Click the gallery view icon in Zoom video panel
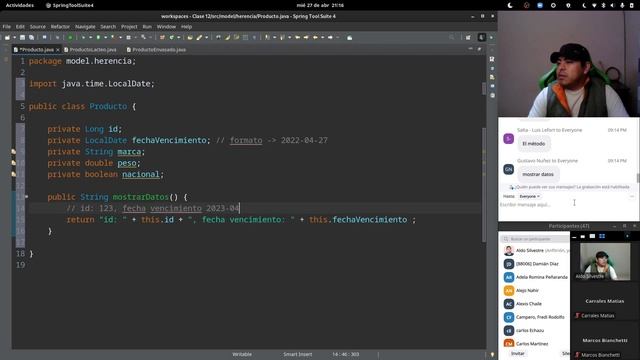 [602, 236]
